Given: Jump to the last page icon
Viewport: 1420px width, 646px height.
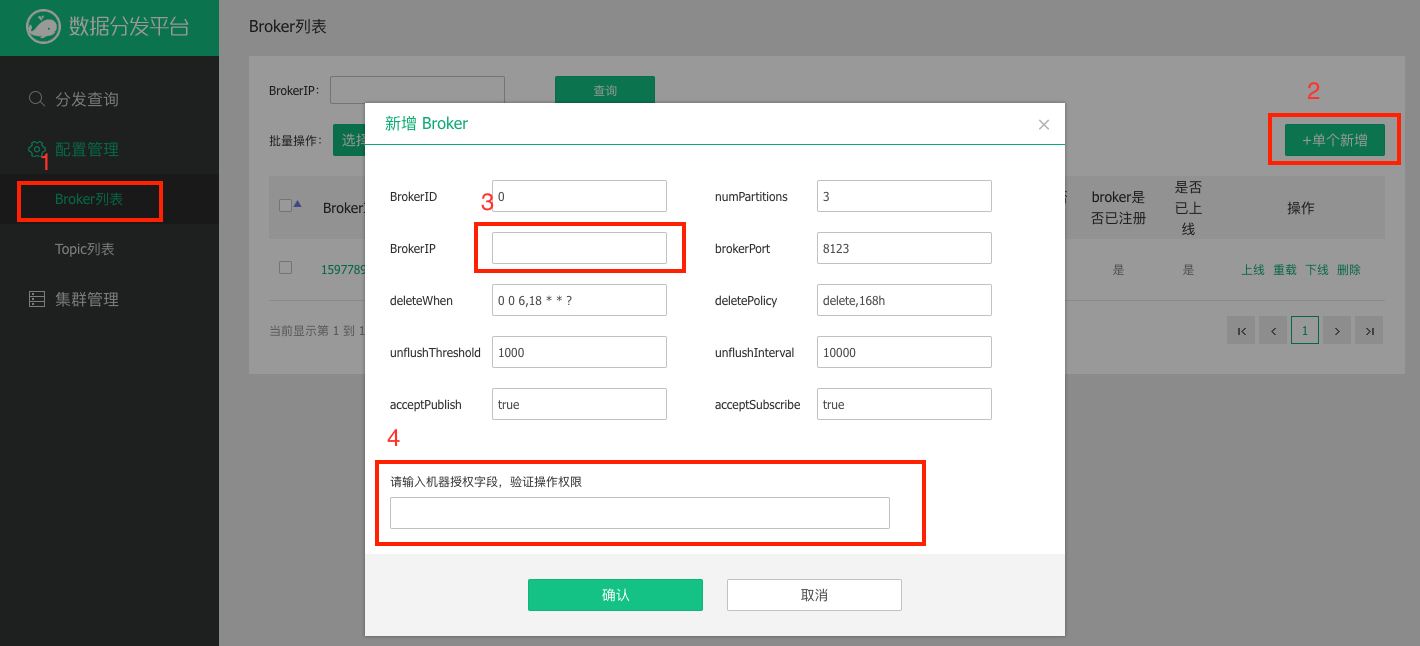Looking at the screenshot, I should pos(1369,330).
